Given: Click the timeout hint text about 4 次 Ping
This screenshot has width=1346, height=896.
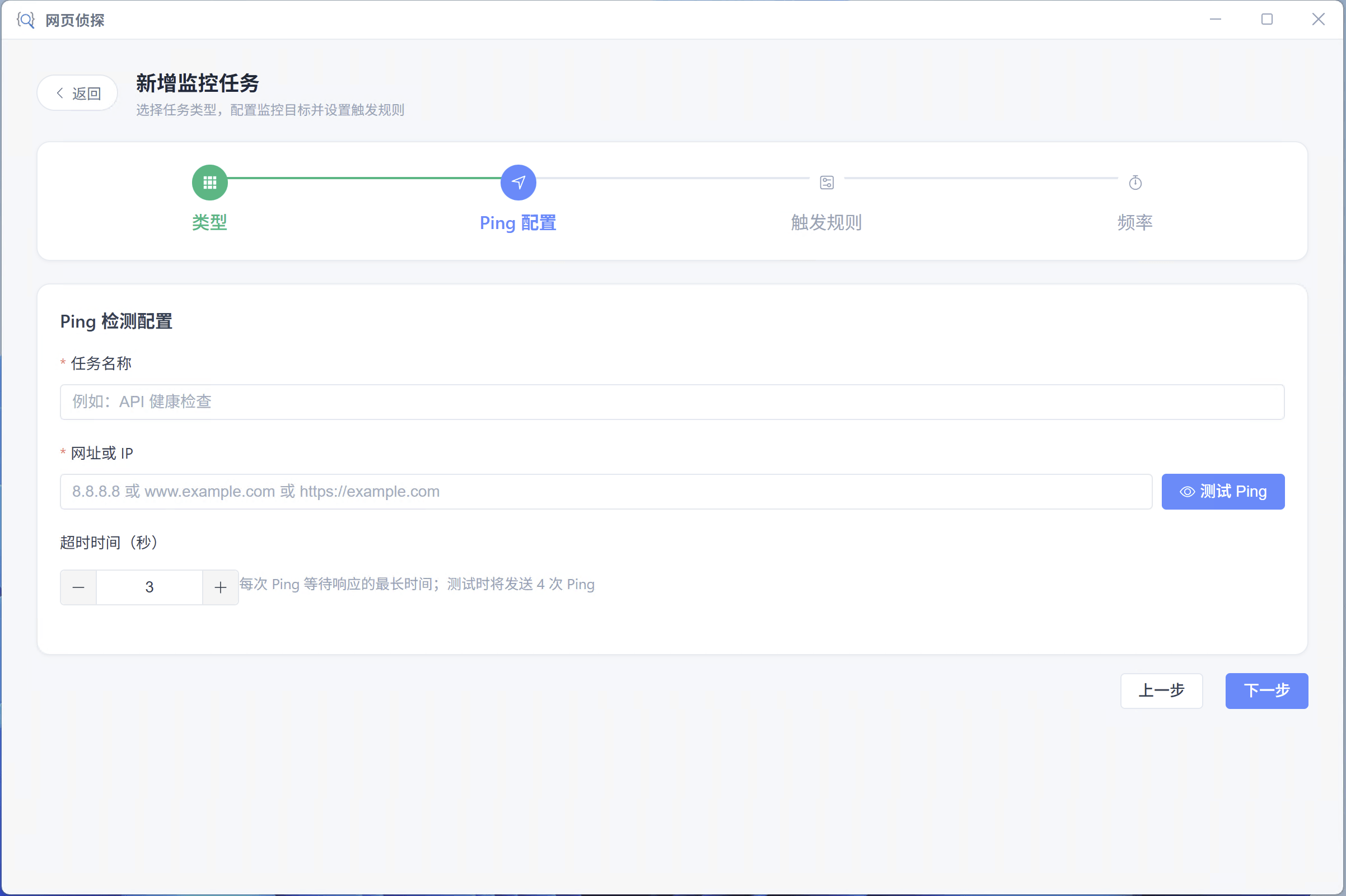Looking at the screenshot, I should coord(417,584).
